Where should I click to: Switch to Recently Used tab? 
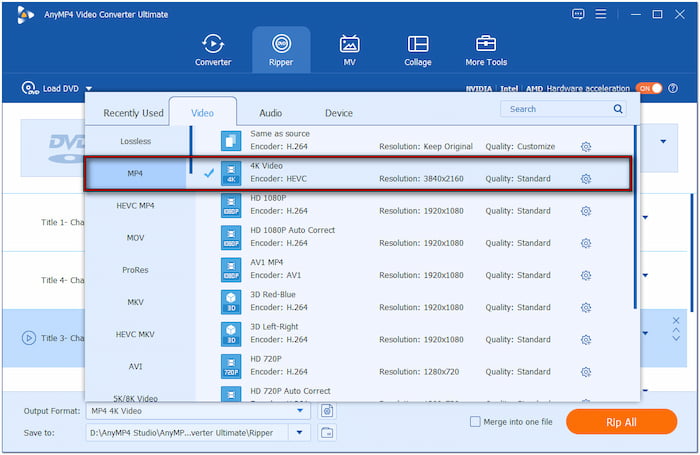pyautogui.click(x=133, y=113)
